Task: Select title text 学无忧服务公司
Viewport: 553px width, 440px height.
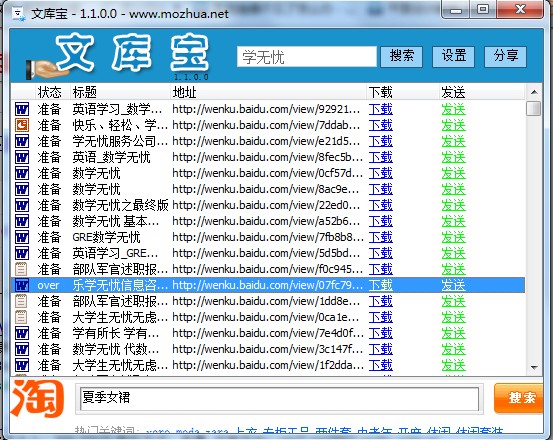Action: pyautogui.click(x=120, y=141)
